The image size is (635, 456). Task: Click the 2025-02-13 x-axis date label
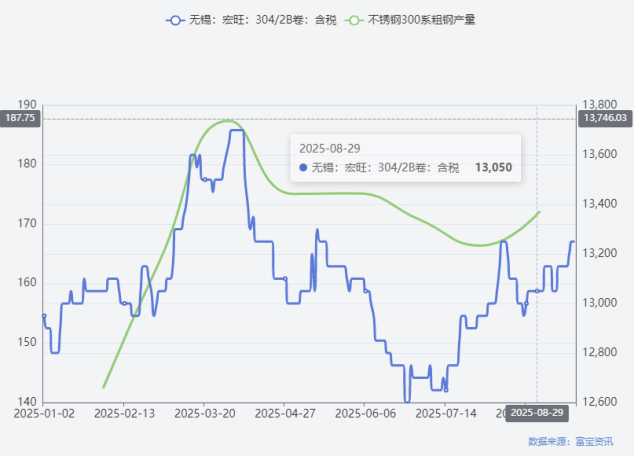(124, 413)
